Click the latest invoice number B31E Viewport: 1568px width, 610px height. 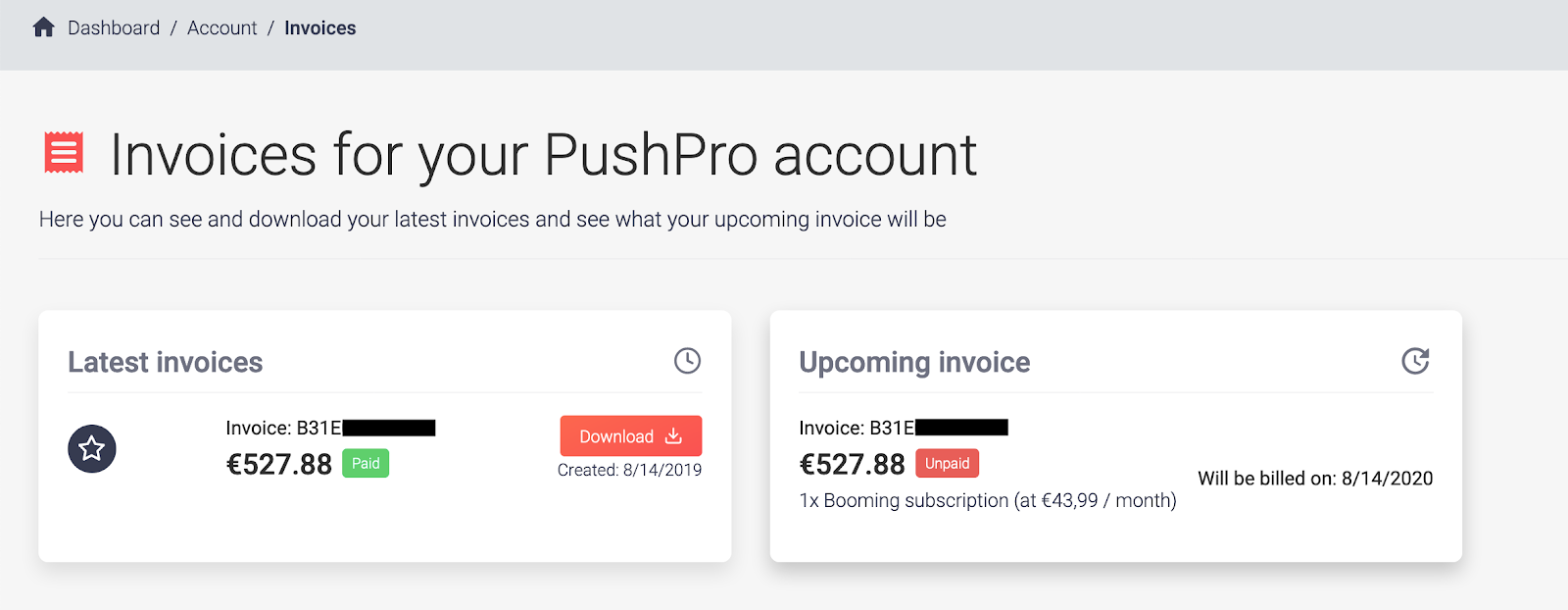coord(330,428)
